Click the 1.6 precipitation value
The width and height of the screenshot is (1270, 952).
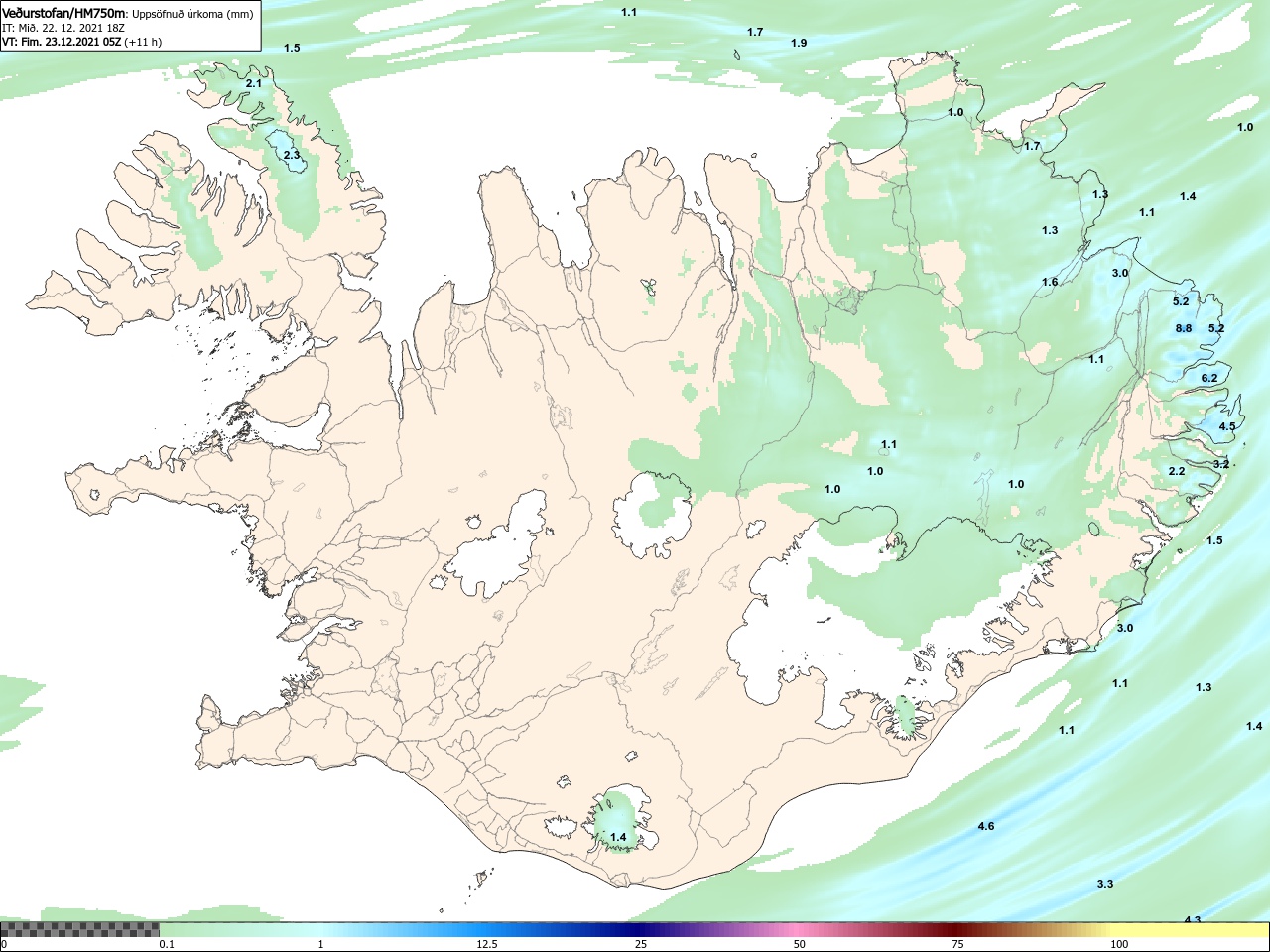tap(1050, 282)
